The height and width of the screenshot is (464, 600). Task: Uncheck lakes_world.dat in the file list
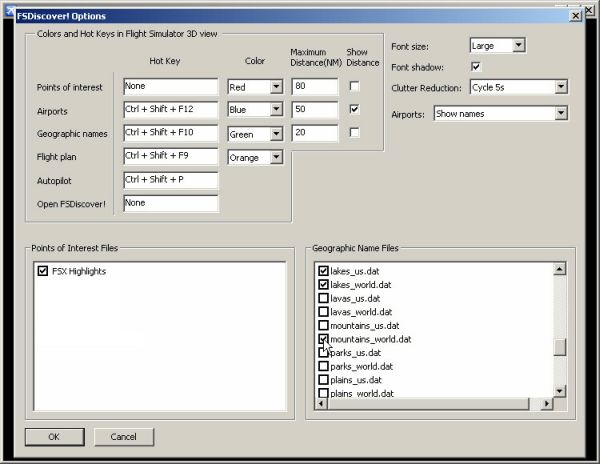(x=323, y=285)
